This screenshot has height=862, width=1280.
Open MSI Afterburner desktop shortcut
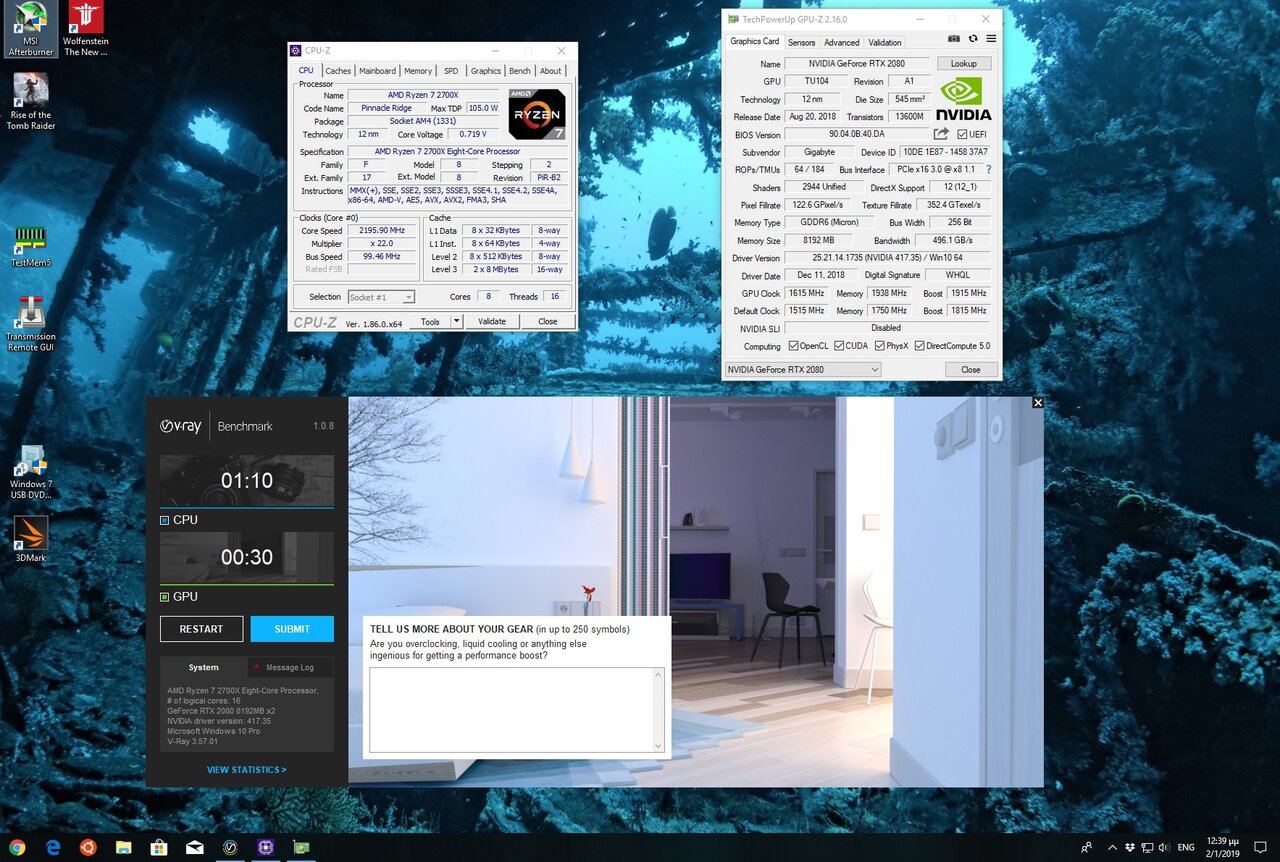(30, 29)
